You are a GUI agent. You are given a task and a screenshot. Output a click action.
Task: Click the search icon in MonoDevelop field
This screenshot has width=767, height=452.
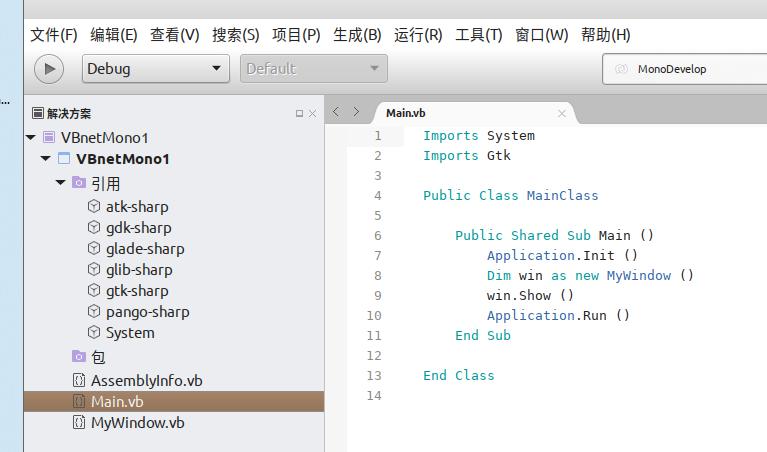[x=621, y=69]
